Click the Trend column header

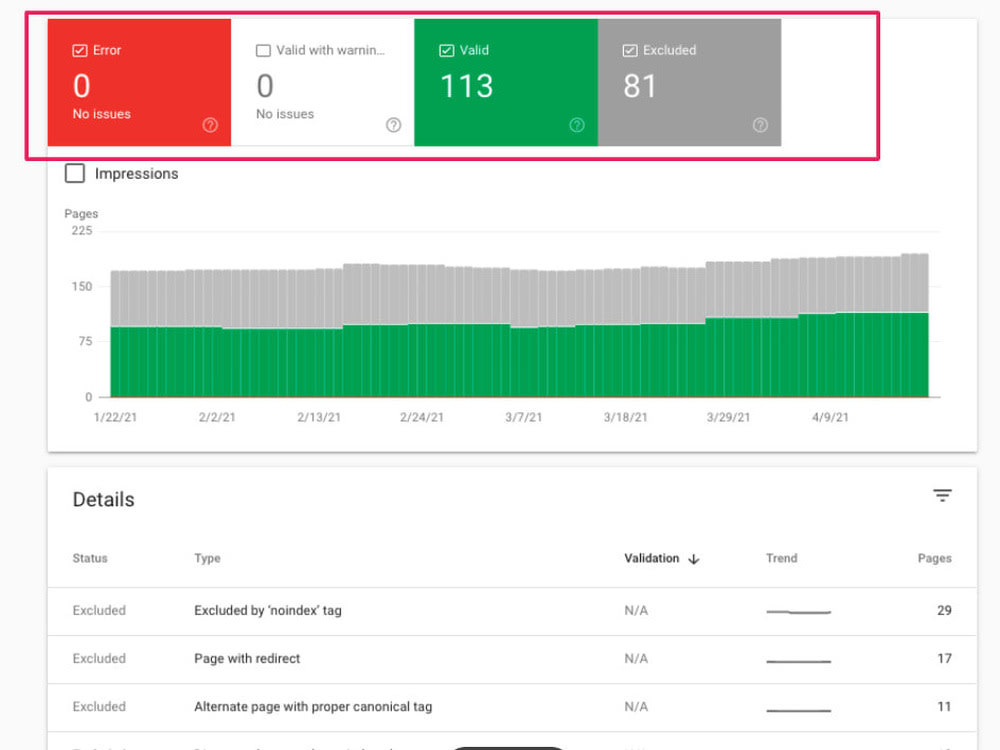(781, 558)
